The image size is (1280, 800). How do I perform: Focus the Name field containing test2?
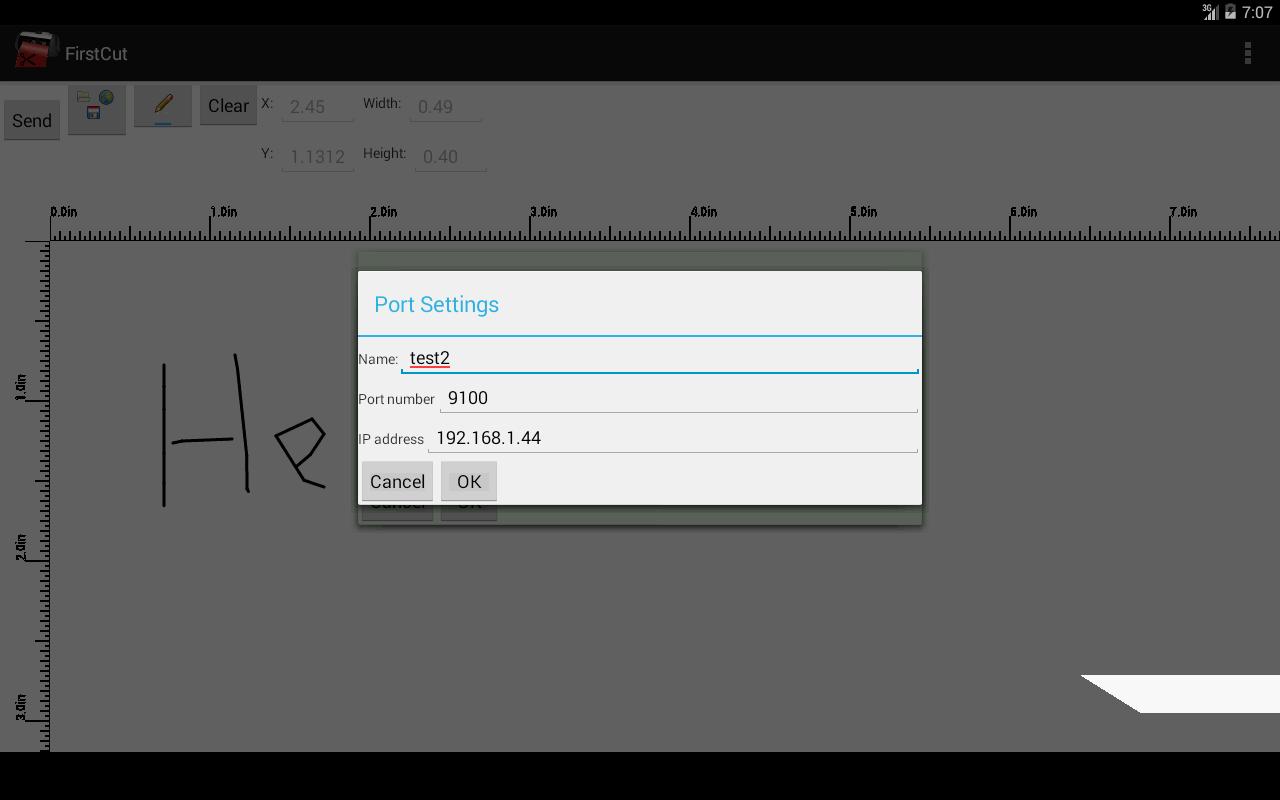[x=658, y=358]
